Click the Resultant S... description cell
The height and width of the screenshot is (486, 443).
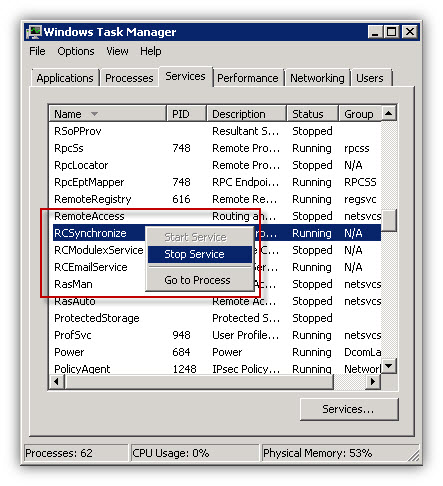point(246,131)
